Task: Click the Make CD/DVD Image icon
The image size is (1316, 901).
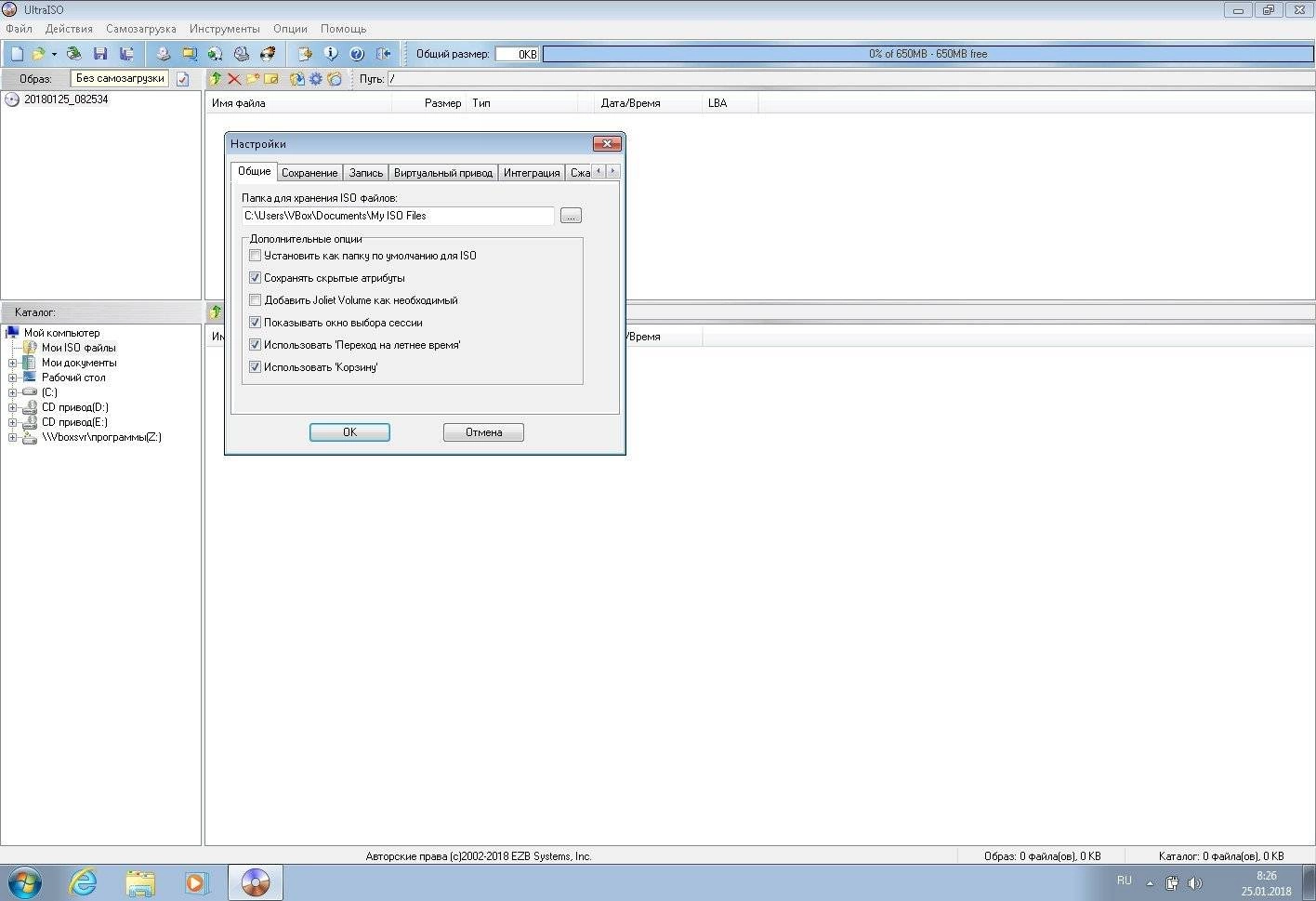Action: 164,54
